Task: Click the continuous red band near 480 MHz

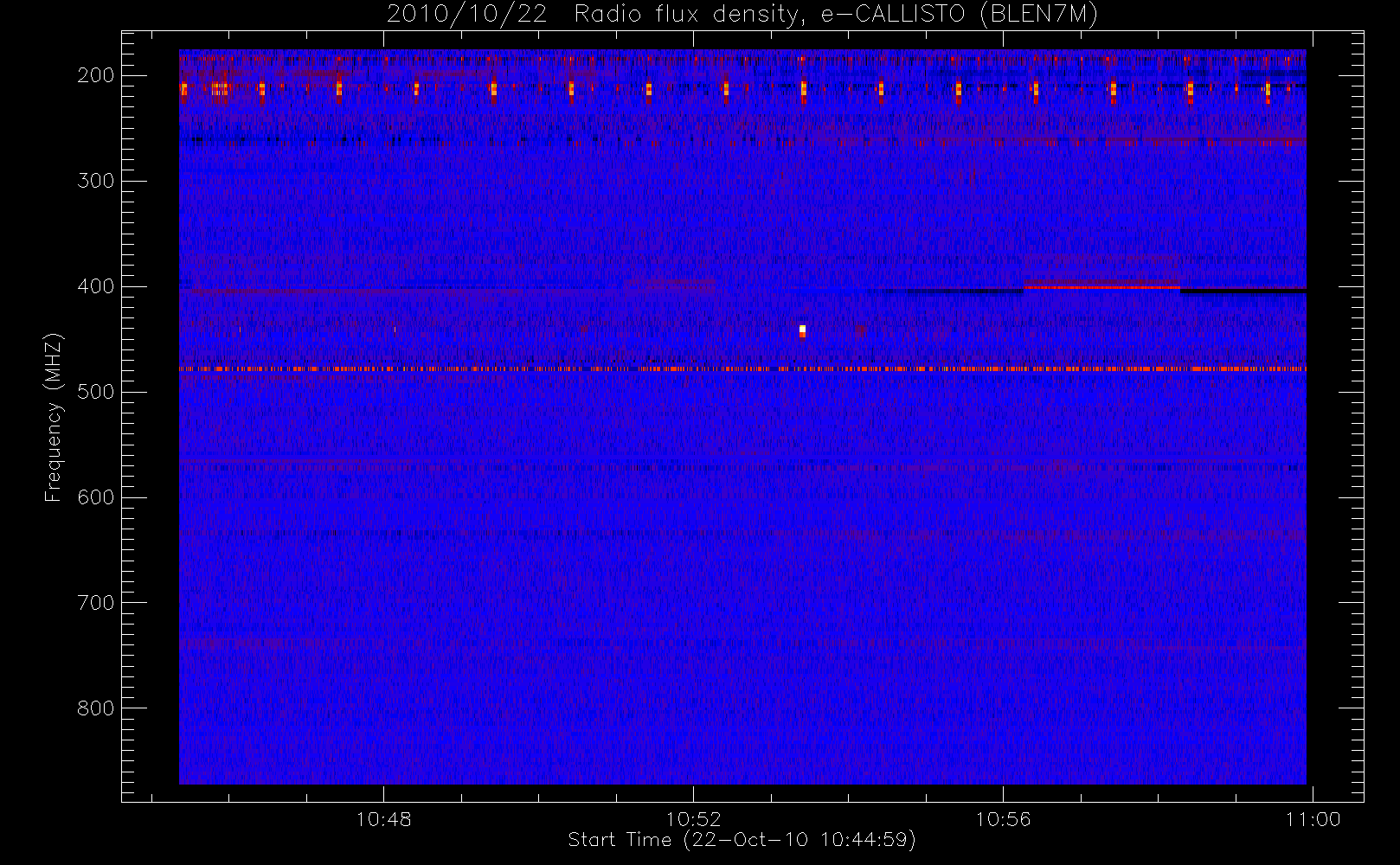Action: (742, 369)
